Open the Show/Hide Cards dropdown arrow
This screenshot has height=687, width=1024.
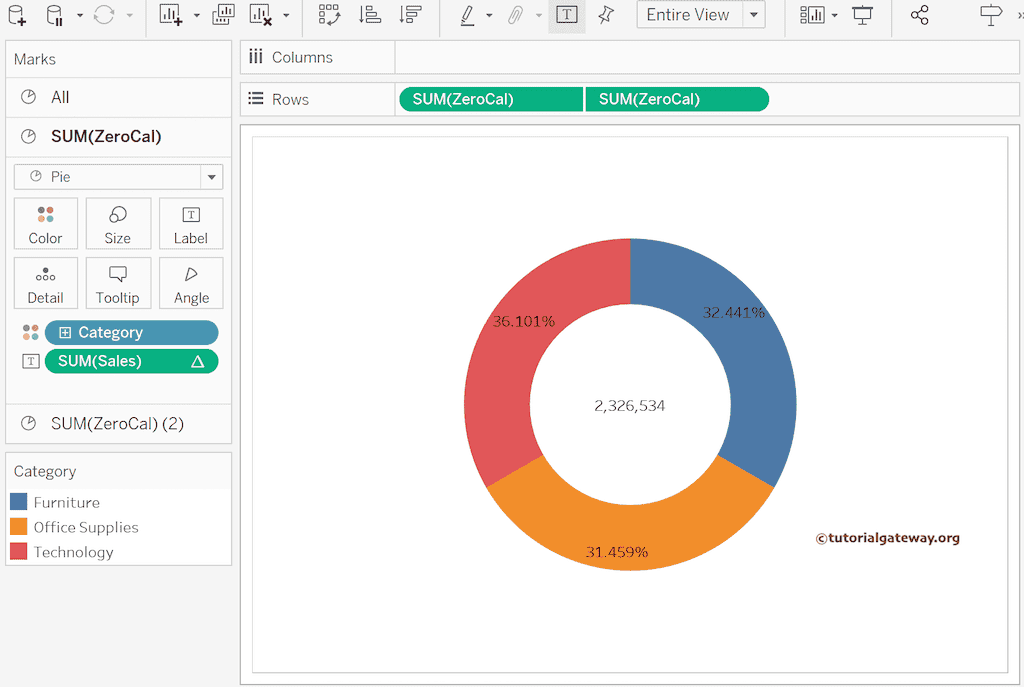833,15
